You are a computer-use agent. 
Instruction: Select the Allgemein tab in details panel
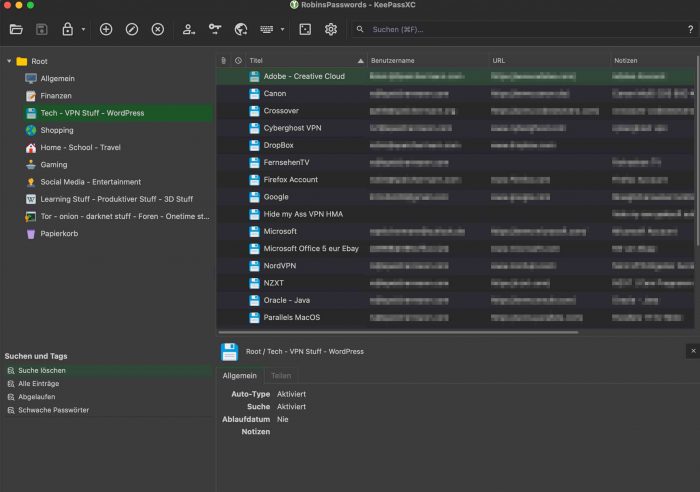(x=239, y=376)
